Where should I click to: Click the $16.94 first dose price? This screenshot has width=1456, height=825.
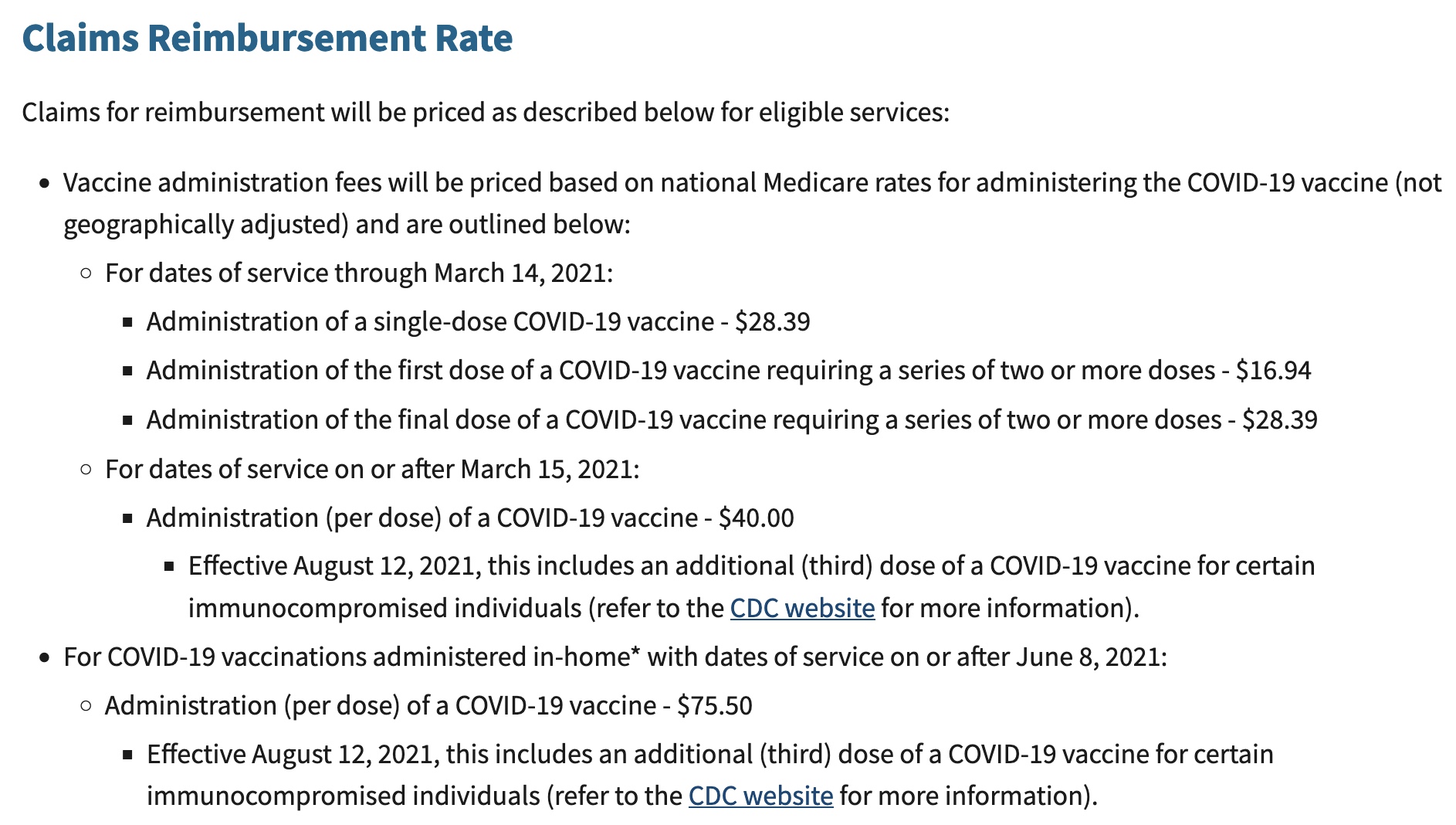tap(1273, 370)
